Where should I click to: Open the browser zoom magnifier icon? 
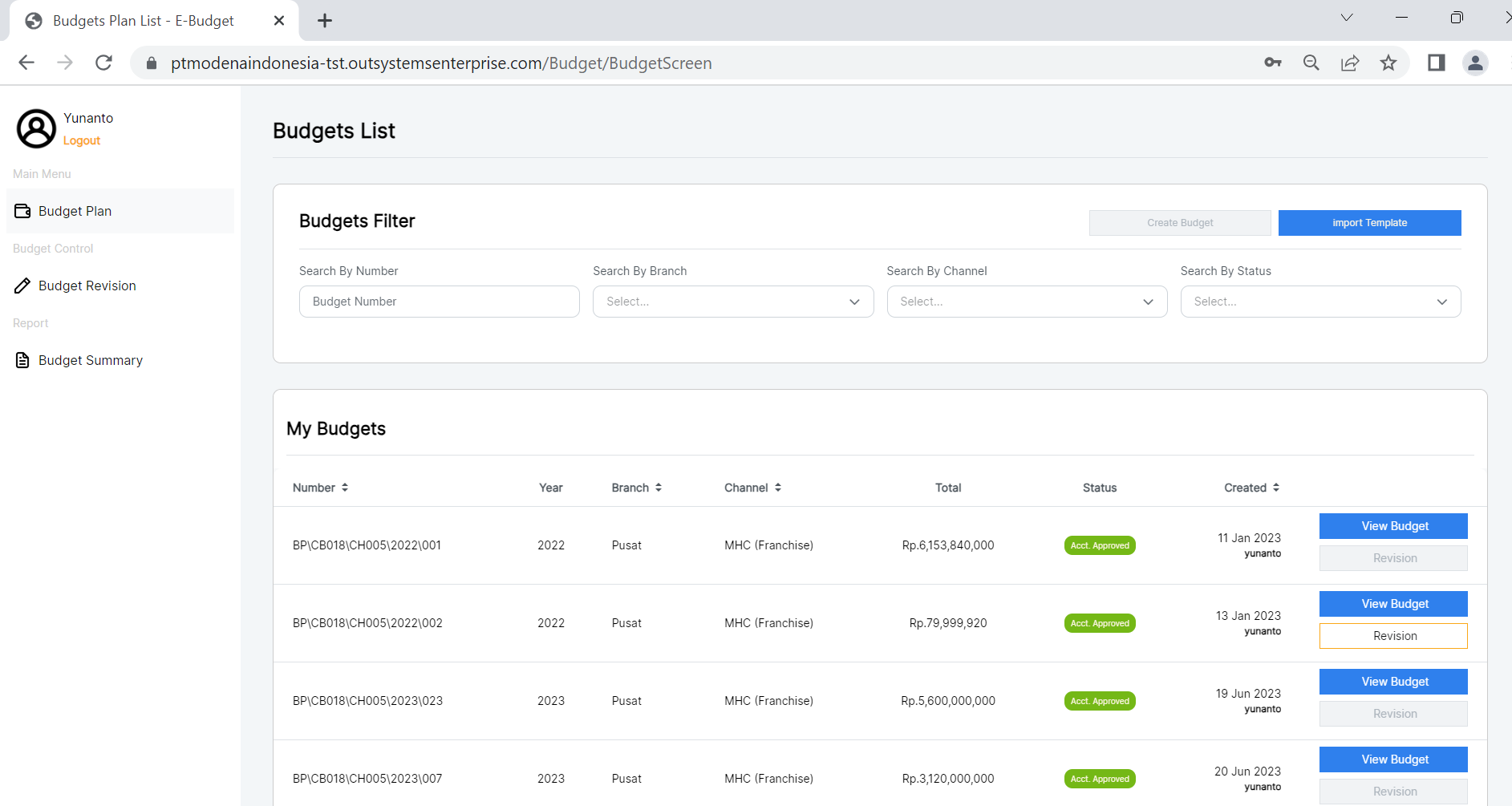click(x=1311, y=63)
